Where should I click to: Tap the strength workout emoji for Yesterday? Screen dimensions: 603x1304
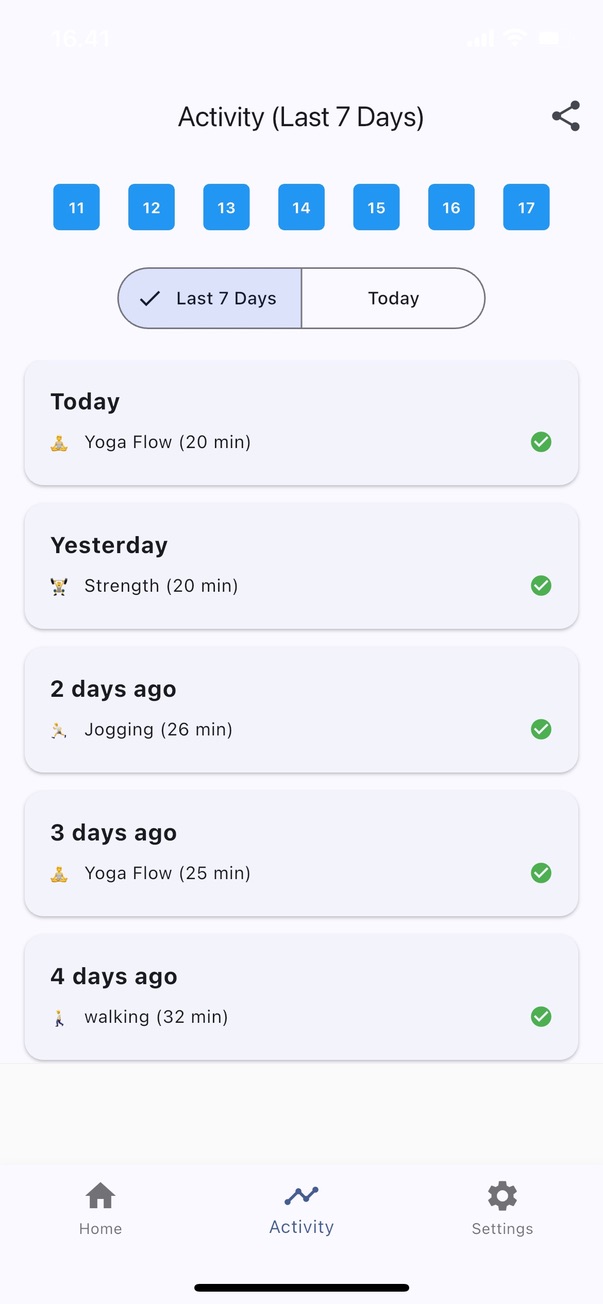pyautogui.click(x=59, y=585)
